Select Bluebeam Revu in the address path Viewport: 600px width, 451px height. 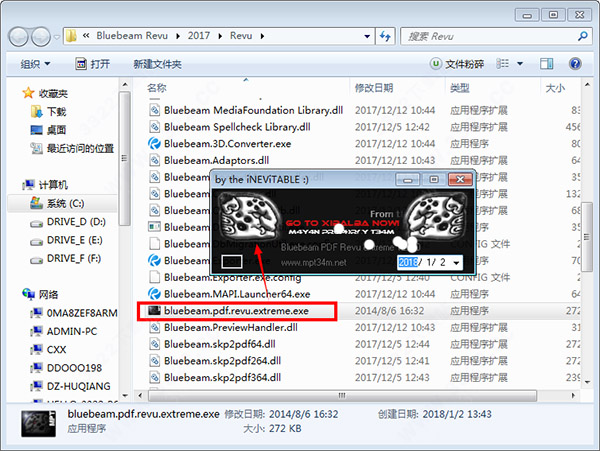(132, 36)
